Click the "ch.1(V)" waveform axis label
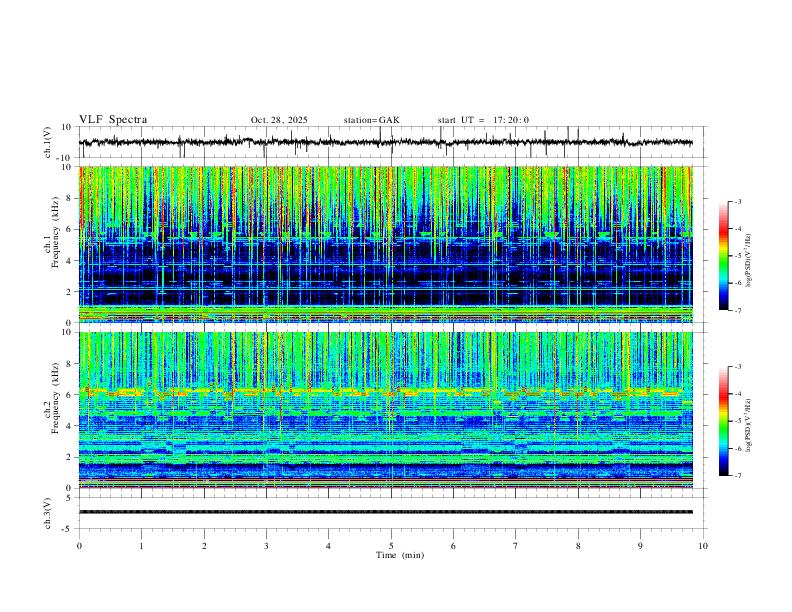 [48, 142]
